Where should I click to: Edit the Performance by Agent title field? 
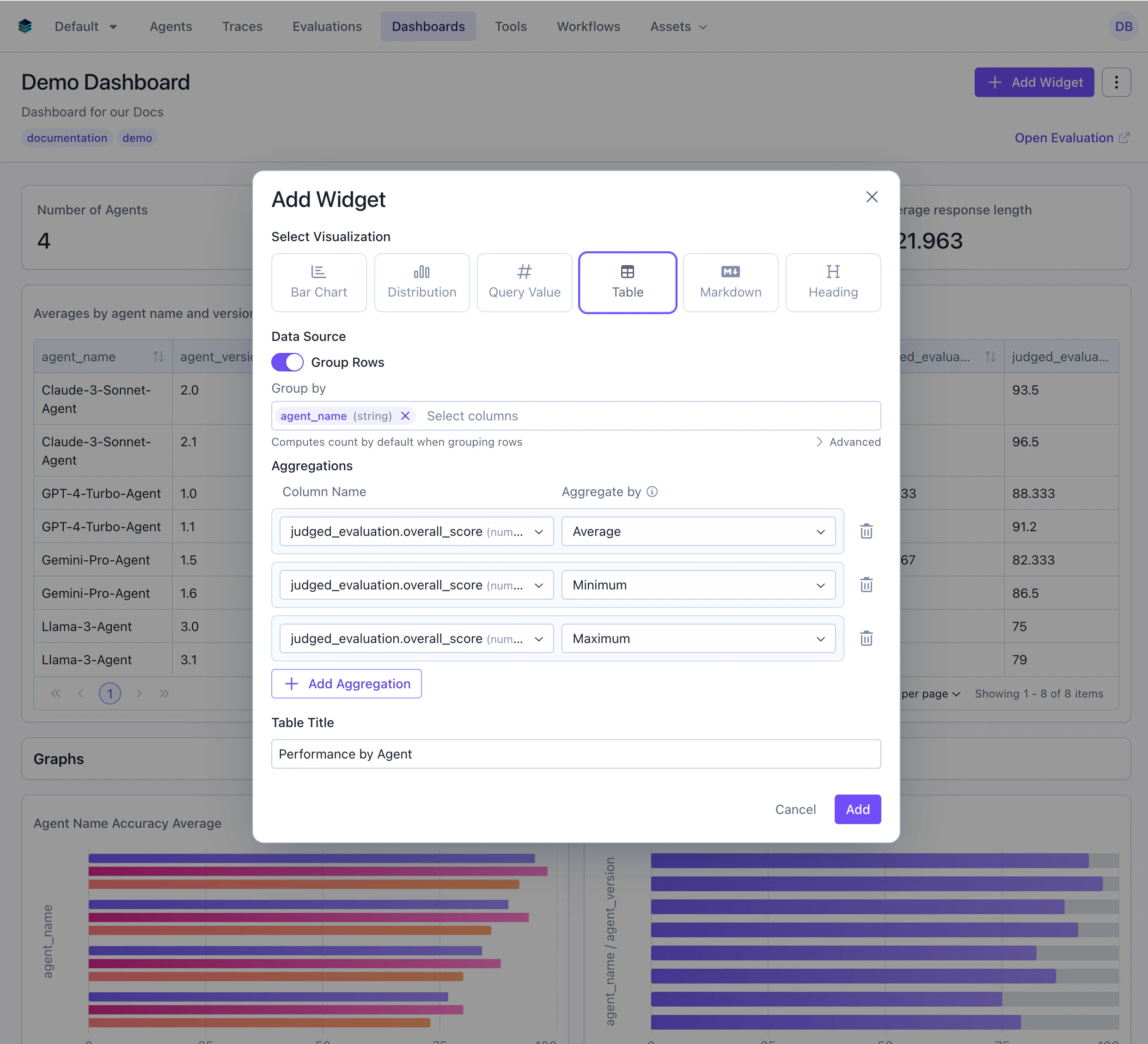576,754
